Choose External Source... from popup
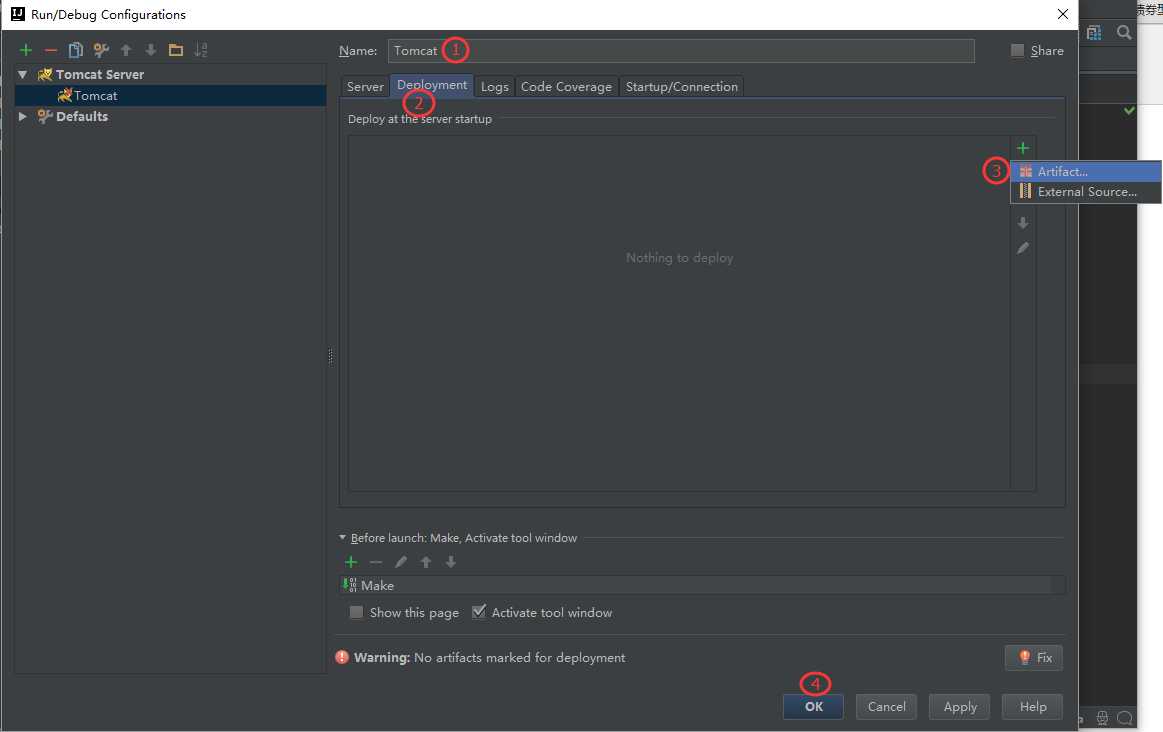This screenshot has height=732, width=1163. coord(1086,191)
